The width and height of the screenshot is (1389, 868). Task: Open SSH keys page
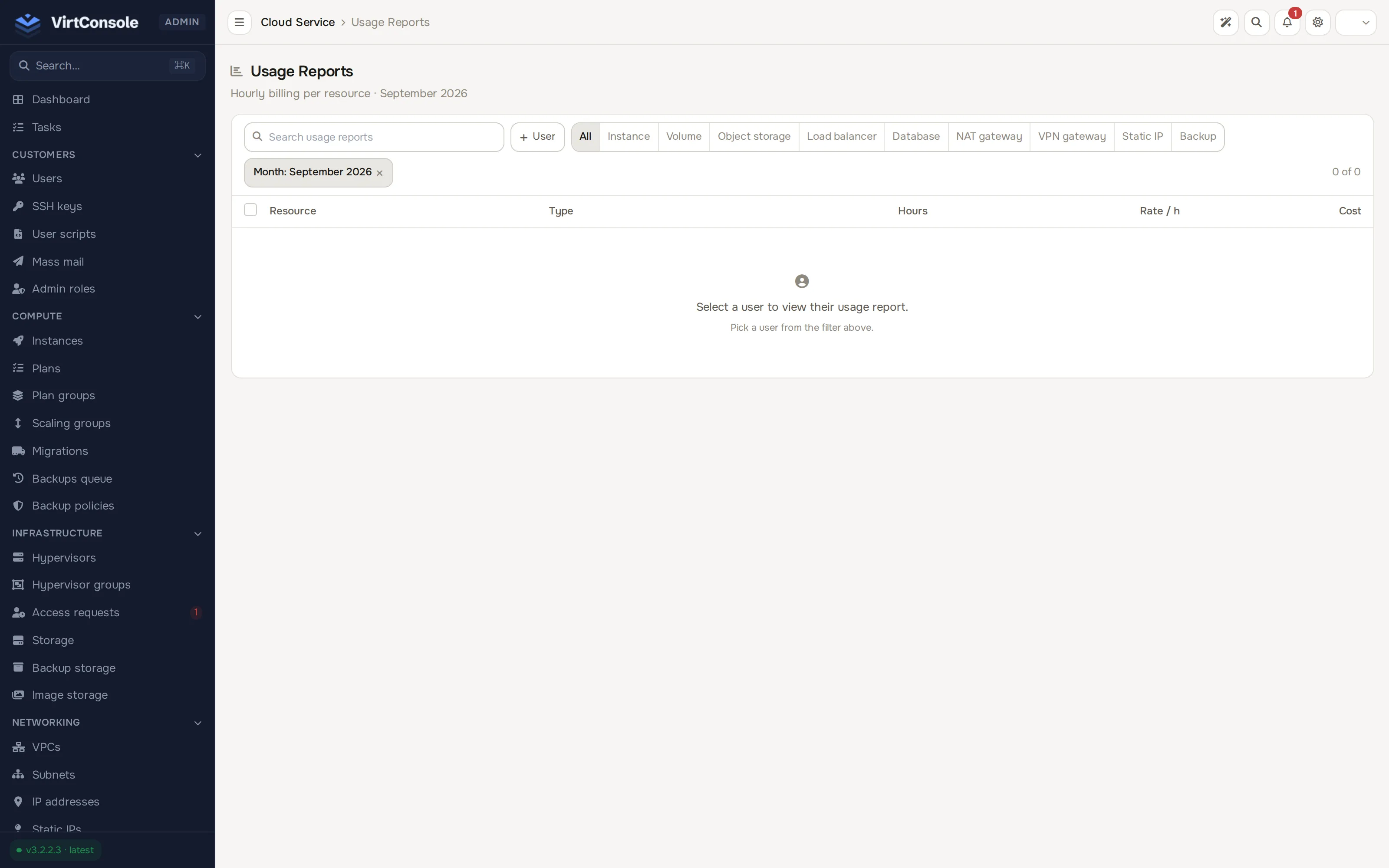tap(107, 206)
